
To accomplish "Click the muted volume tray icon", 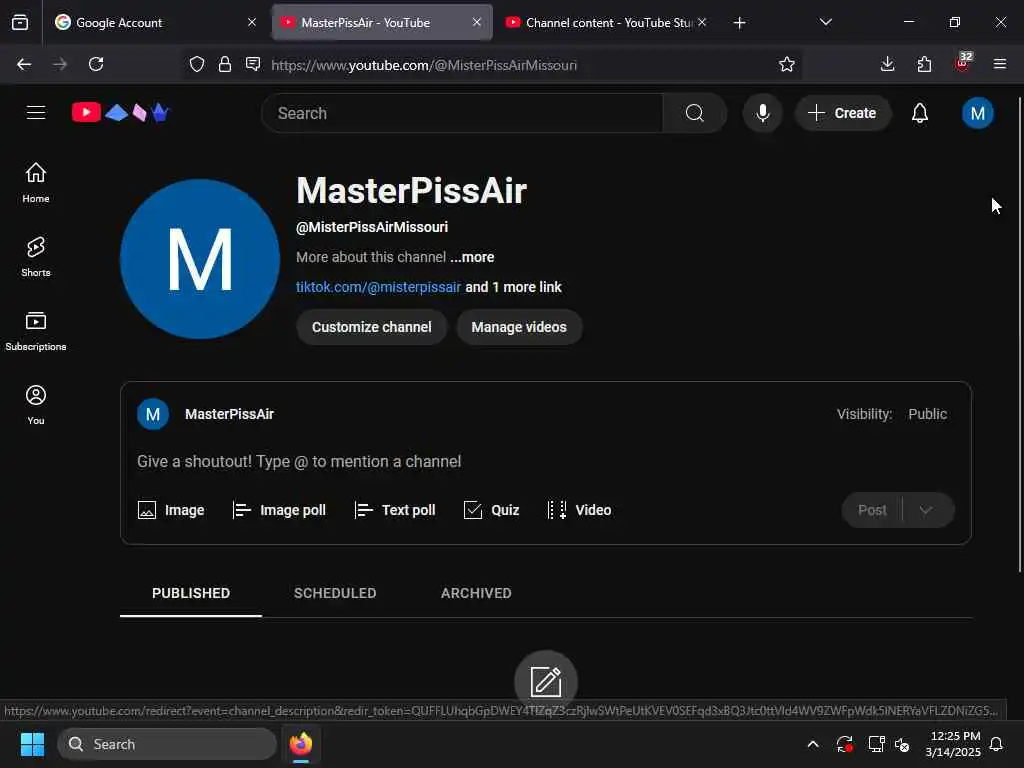I will pos(902,744).
